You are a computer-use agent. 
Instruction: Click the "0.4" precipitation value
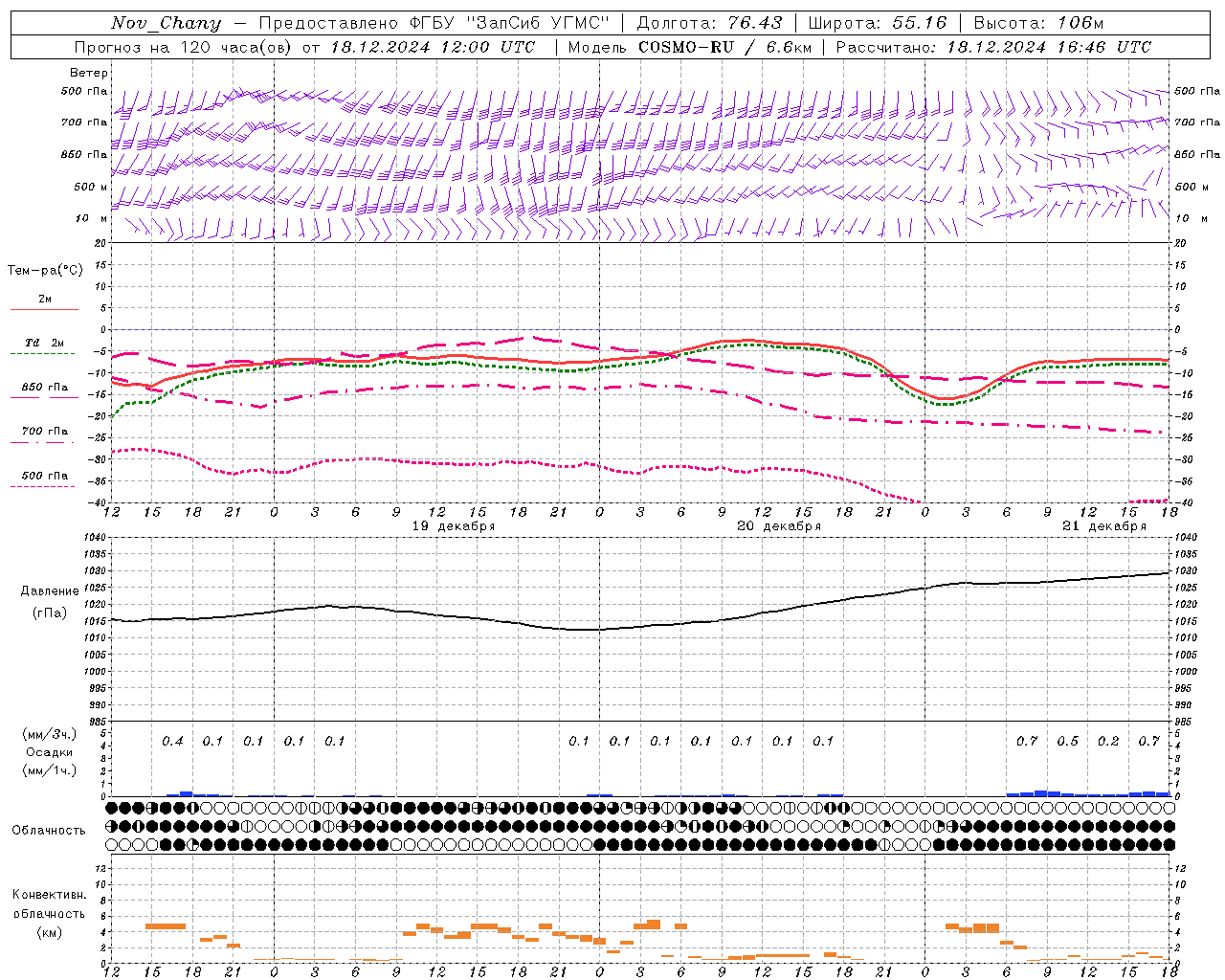pos(172,741)
